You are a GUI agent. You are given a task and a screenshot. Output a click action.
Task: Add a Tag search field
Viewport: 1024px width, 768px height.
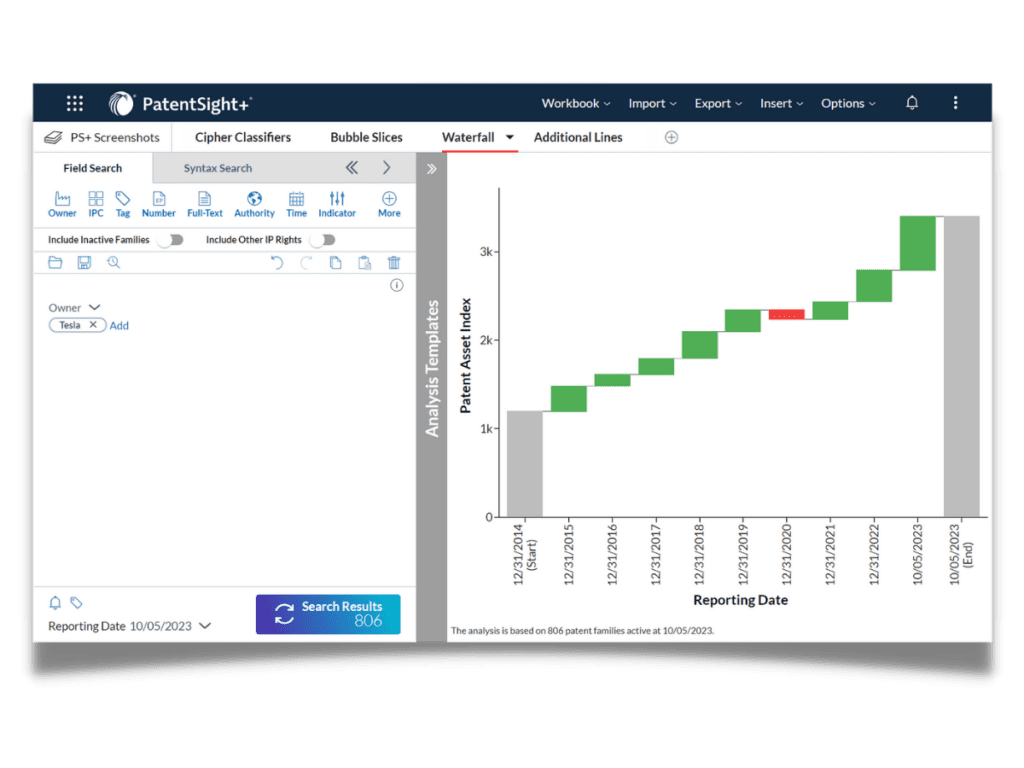click(123, 204)
